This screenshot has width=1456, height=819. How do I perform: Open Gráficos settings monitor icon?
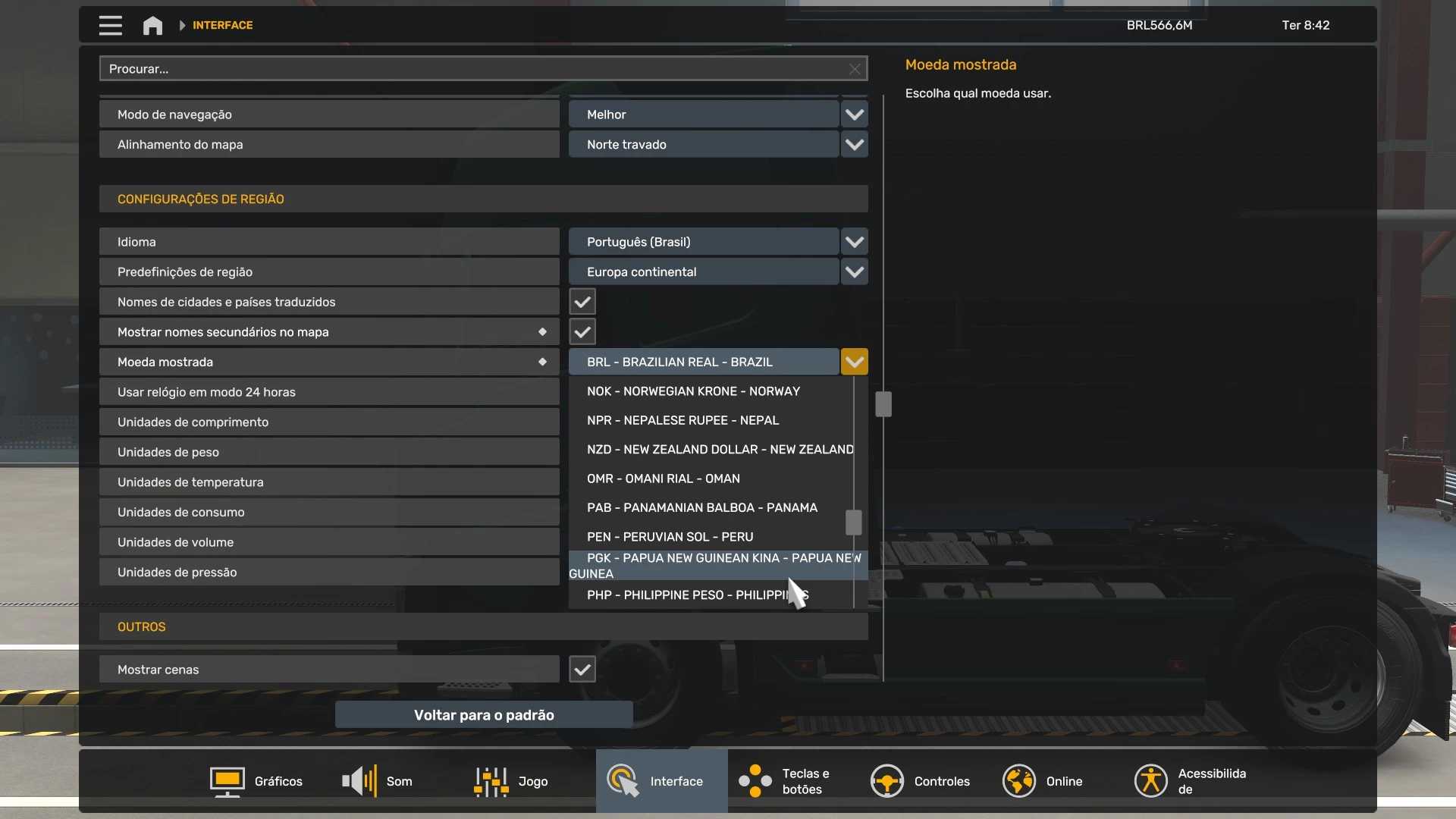[x=227, y=781]
